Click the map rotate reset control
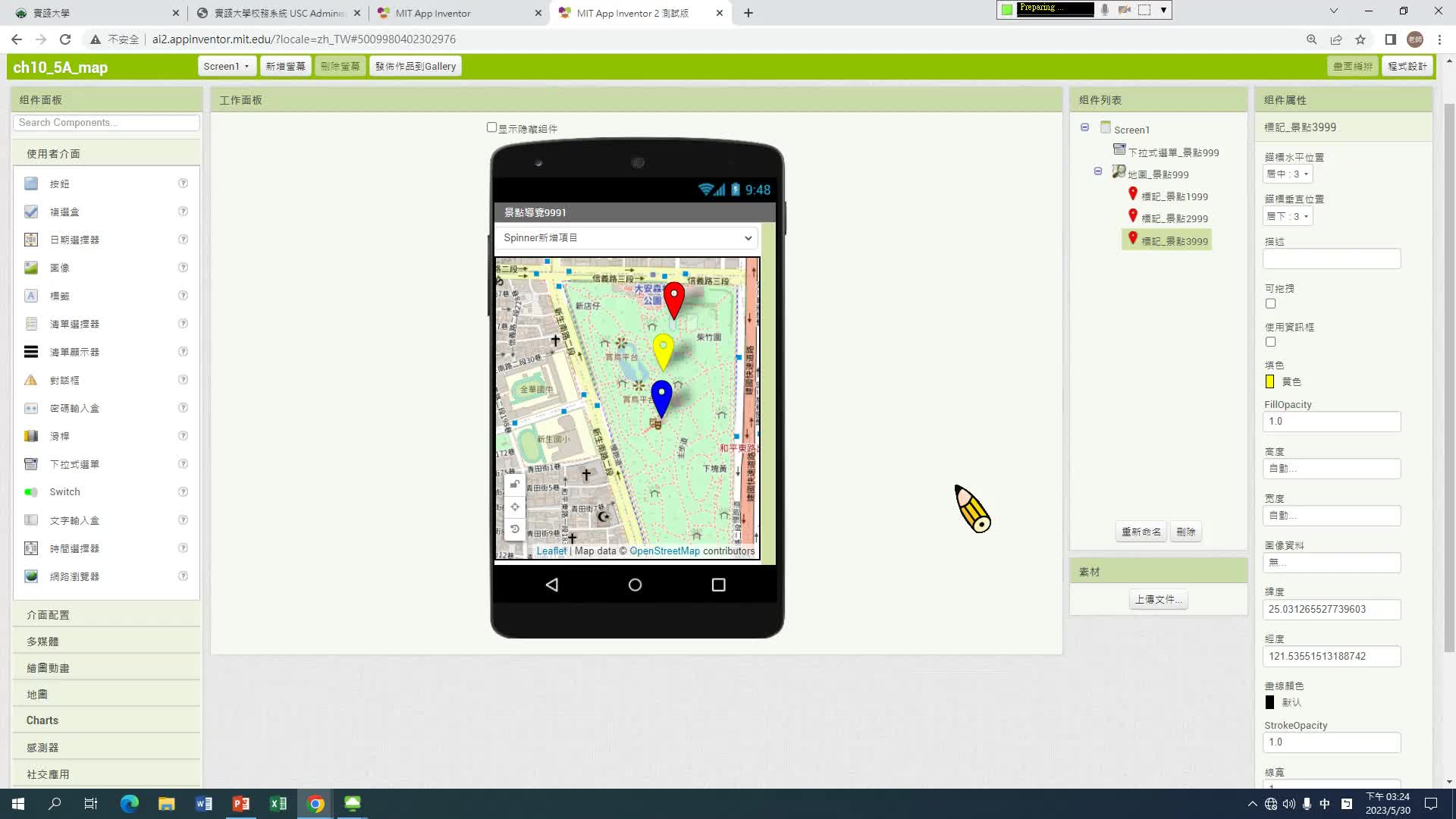The height and width of the screenshot is (819, 1456). (x=515, y=529)
